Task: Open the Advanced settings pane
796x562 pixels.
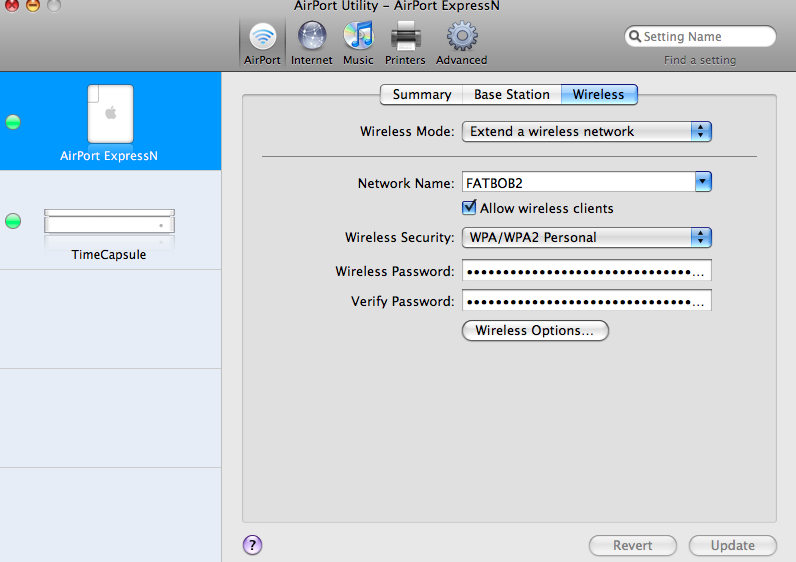Action: [461, 44]
